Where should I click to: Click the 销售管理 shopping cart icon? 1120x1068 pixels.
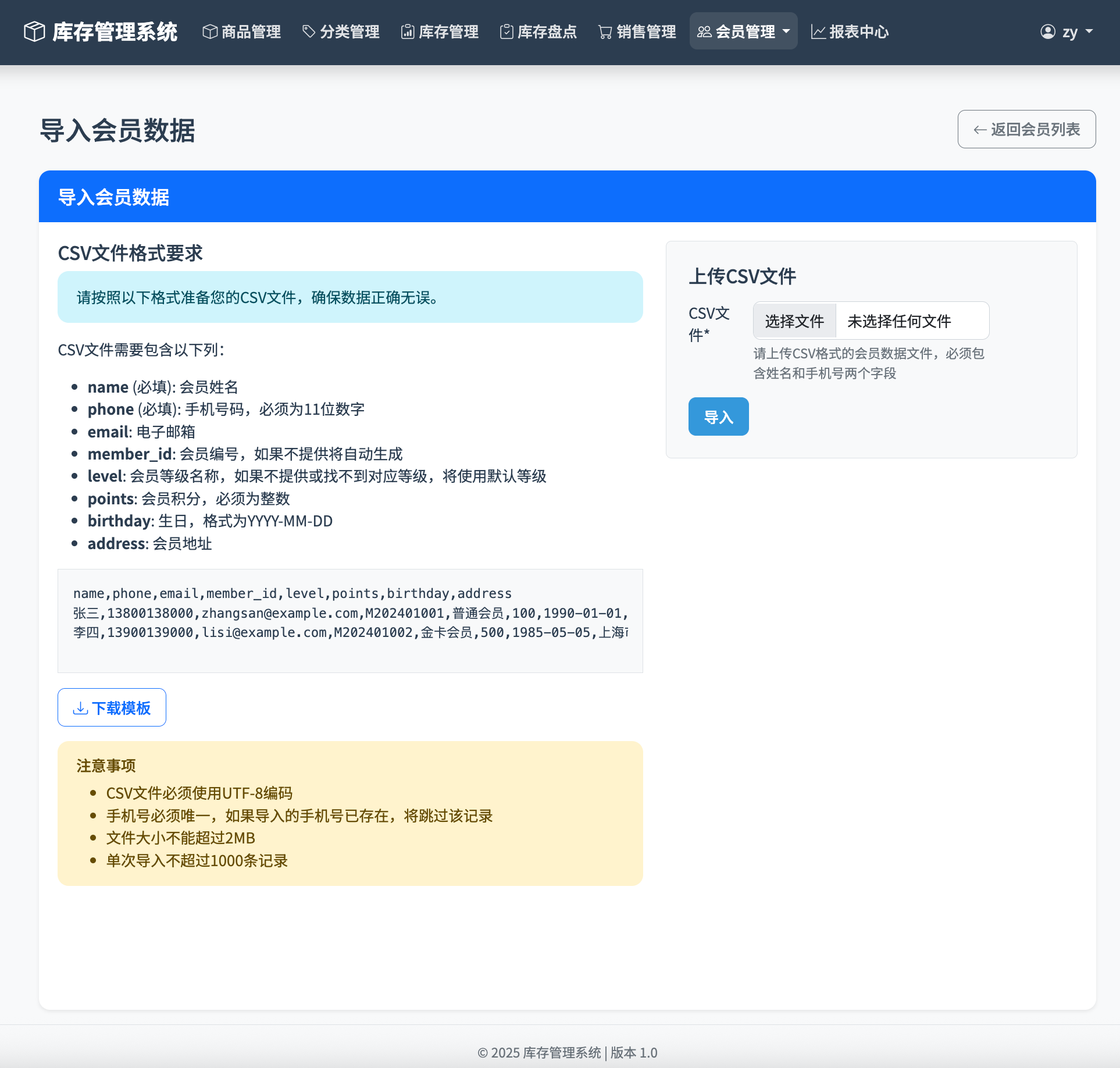[605, 31]
